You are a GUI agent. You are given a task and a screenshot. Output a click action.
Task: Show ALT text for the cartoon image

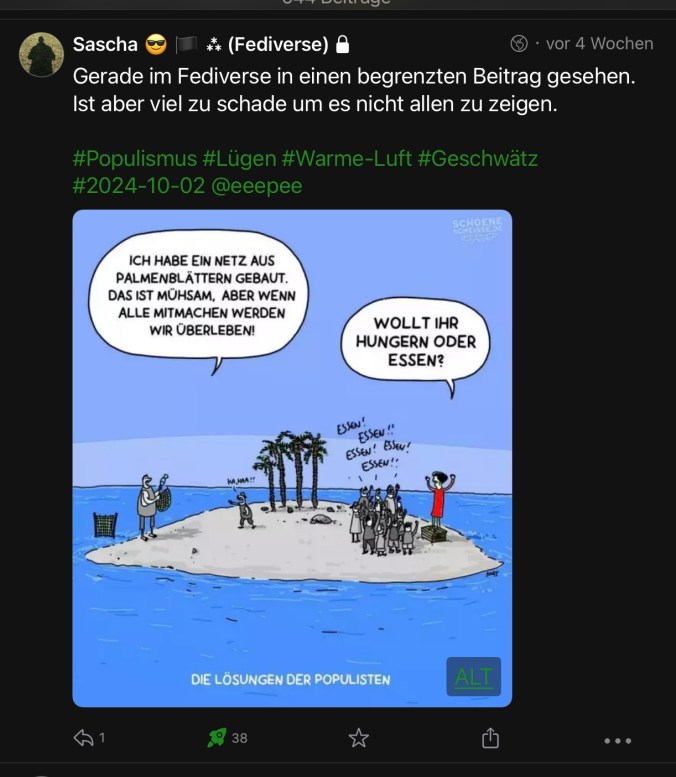pos(474,676)
